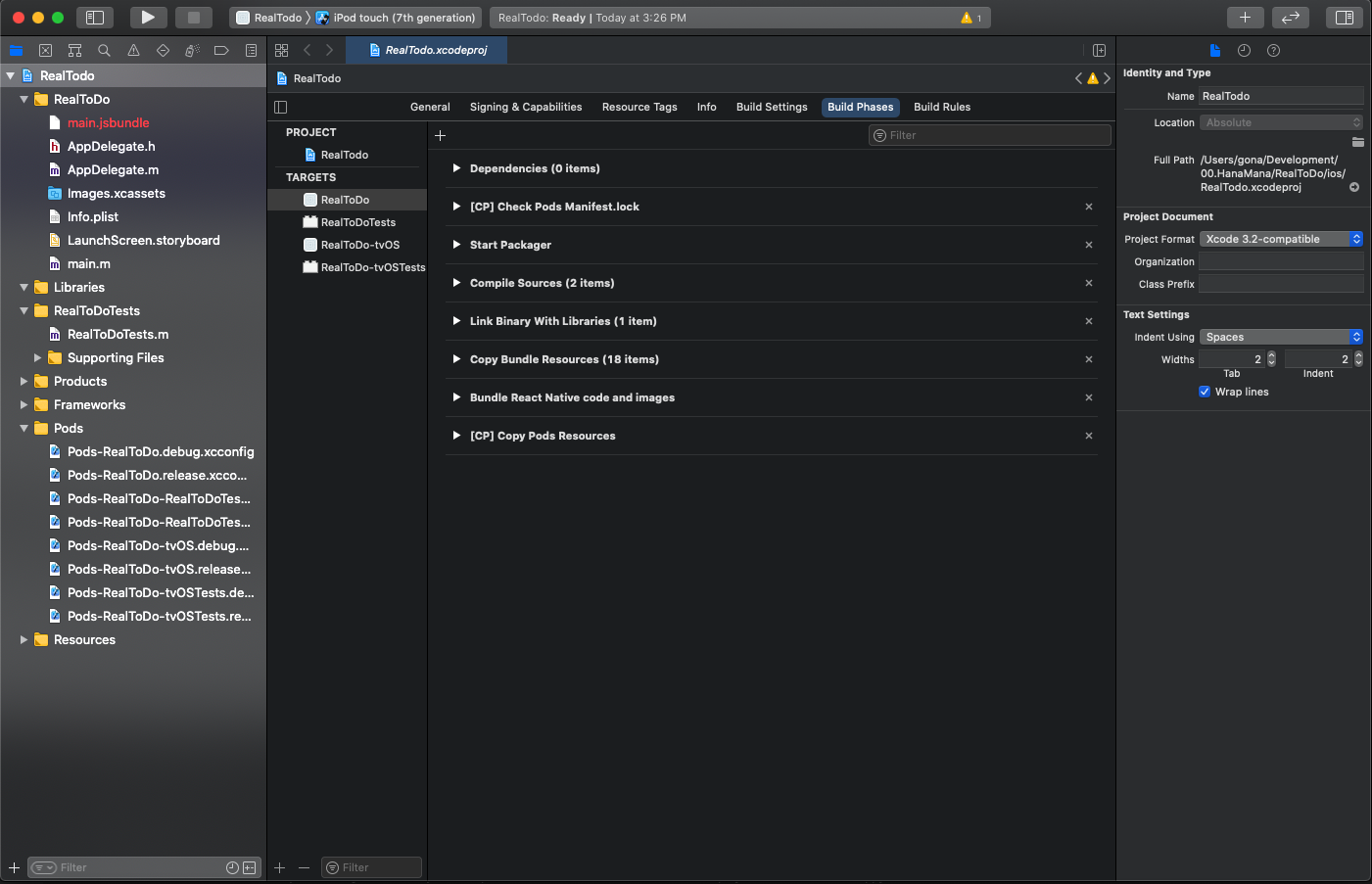Open the Debug navigator
The width and height of the screenshot is (1372, 884).
tap(192, 50)
